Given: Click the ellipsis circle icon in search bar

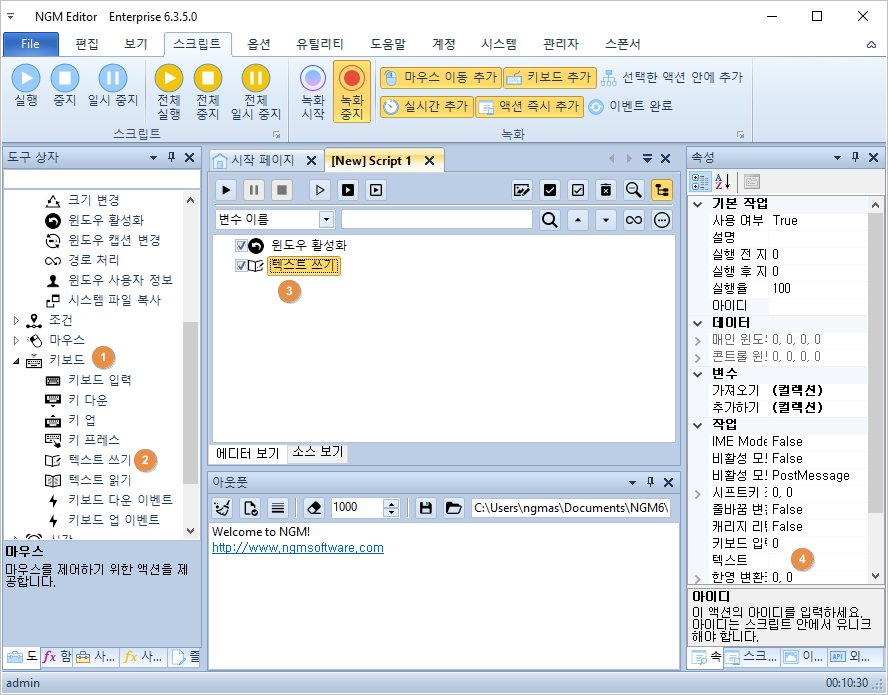Looking at the screenshot, I should coord(661,220).
